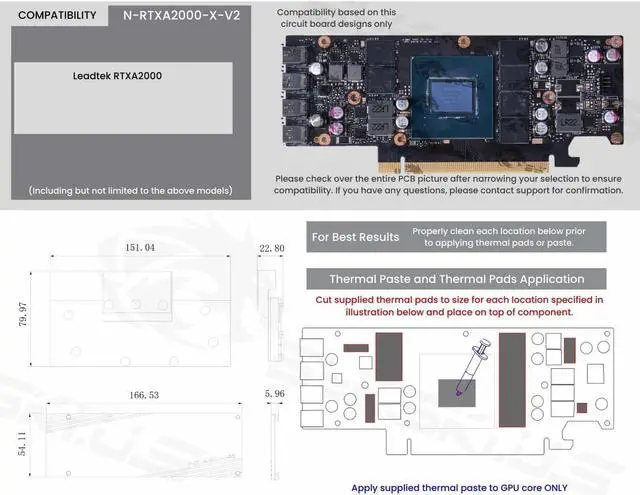The height and width of the screenshot is (495, 640).
Task: Select the Leadtek RTXA2000 model entry
Action: (118, 75)
